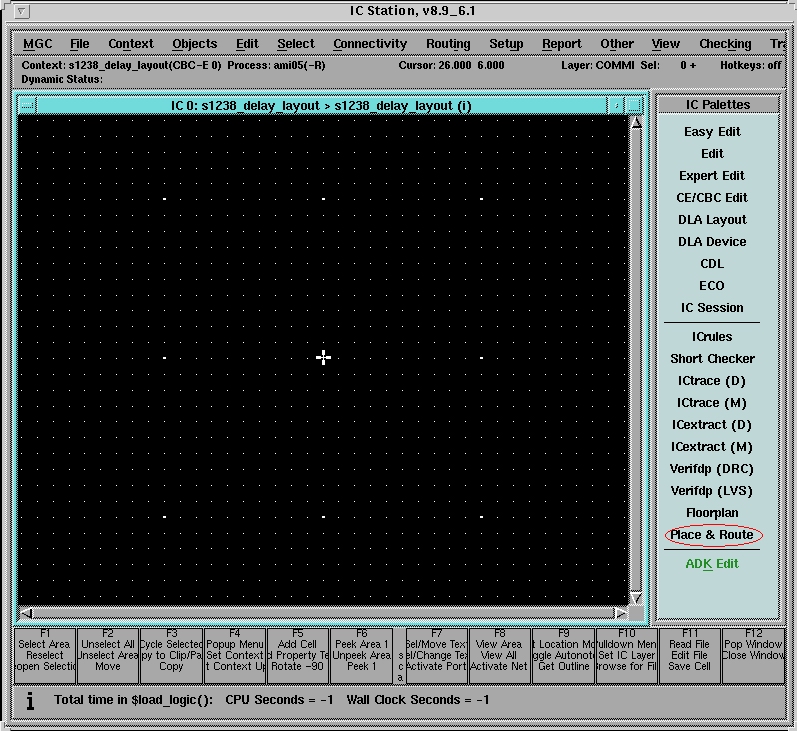The image size is (797, 731).
Task: Click the horizontal scrollbar right arrow
Action: (x=621, y=613)
